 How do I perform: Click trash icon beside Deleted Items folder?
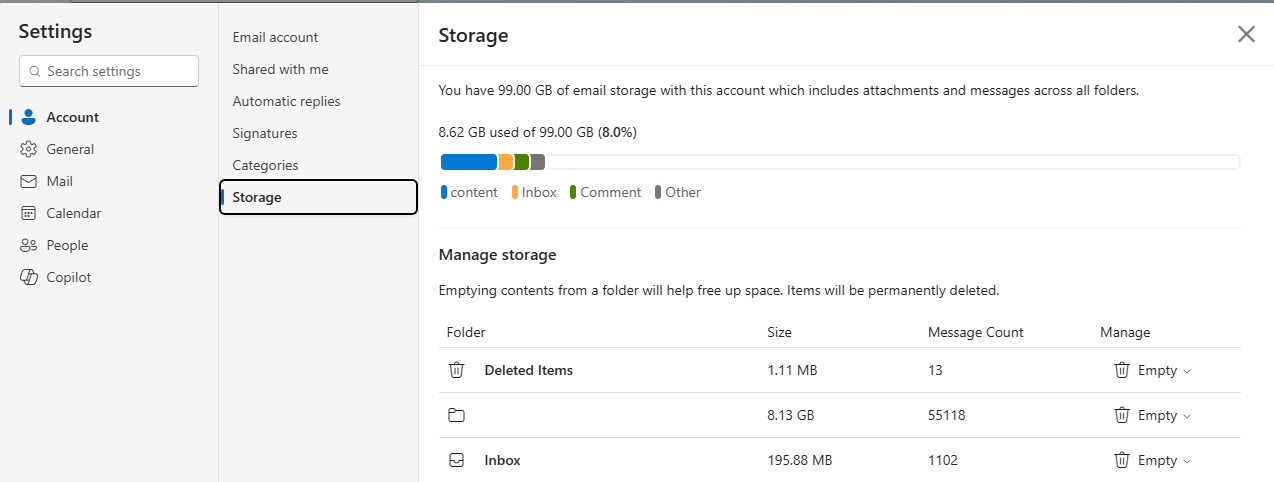pos(457,370)
